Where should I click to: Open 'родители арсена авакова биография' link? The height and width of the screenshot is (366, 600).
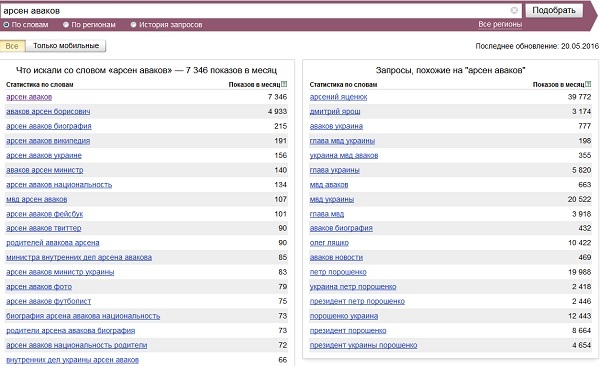pos(70,331)
